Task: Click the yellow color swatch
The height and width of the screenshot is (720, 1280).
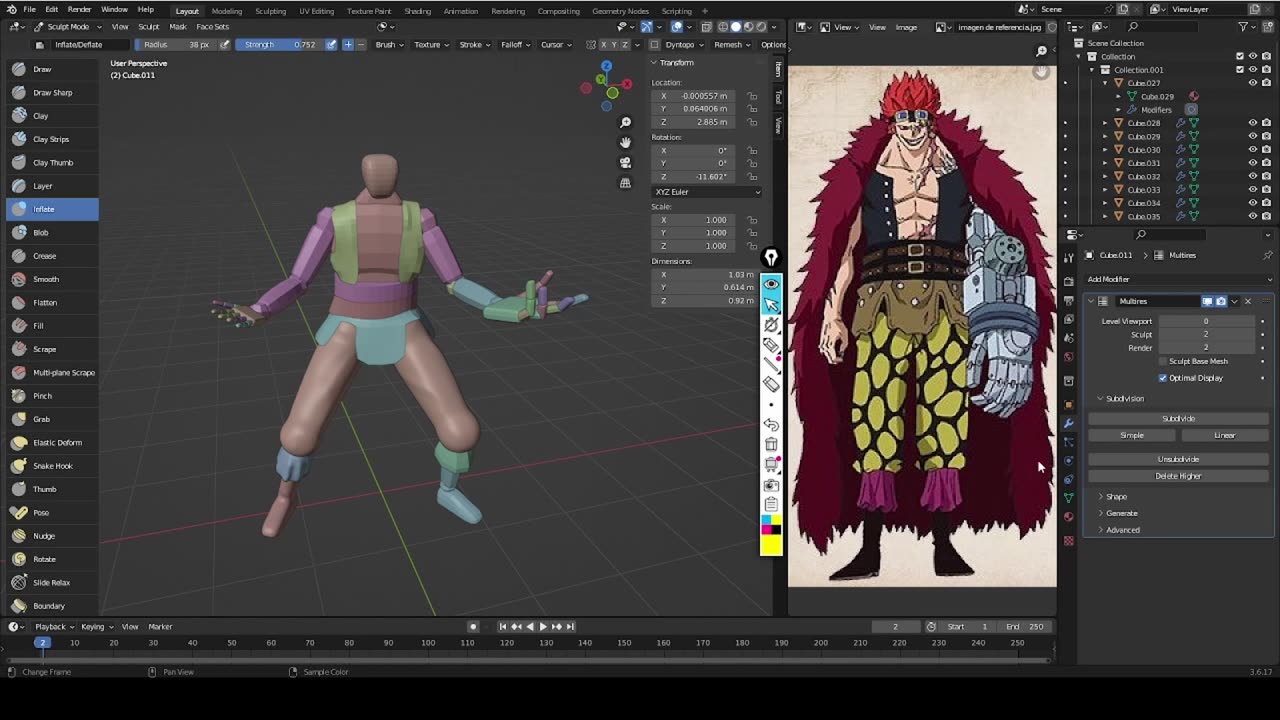Action: pos(771,546)
